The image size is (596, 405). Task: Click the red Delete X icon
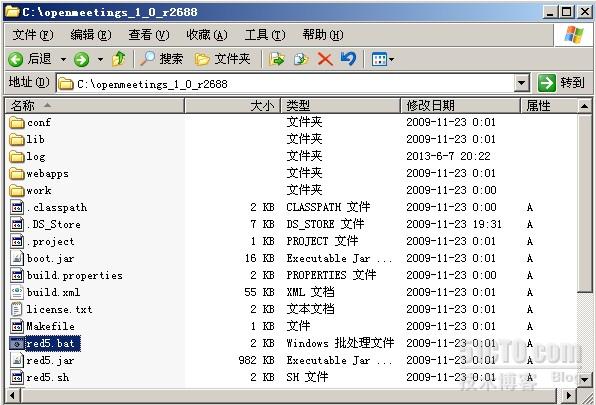(325, 59)
